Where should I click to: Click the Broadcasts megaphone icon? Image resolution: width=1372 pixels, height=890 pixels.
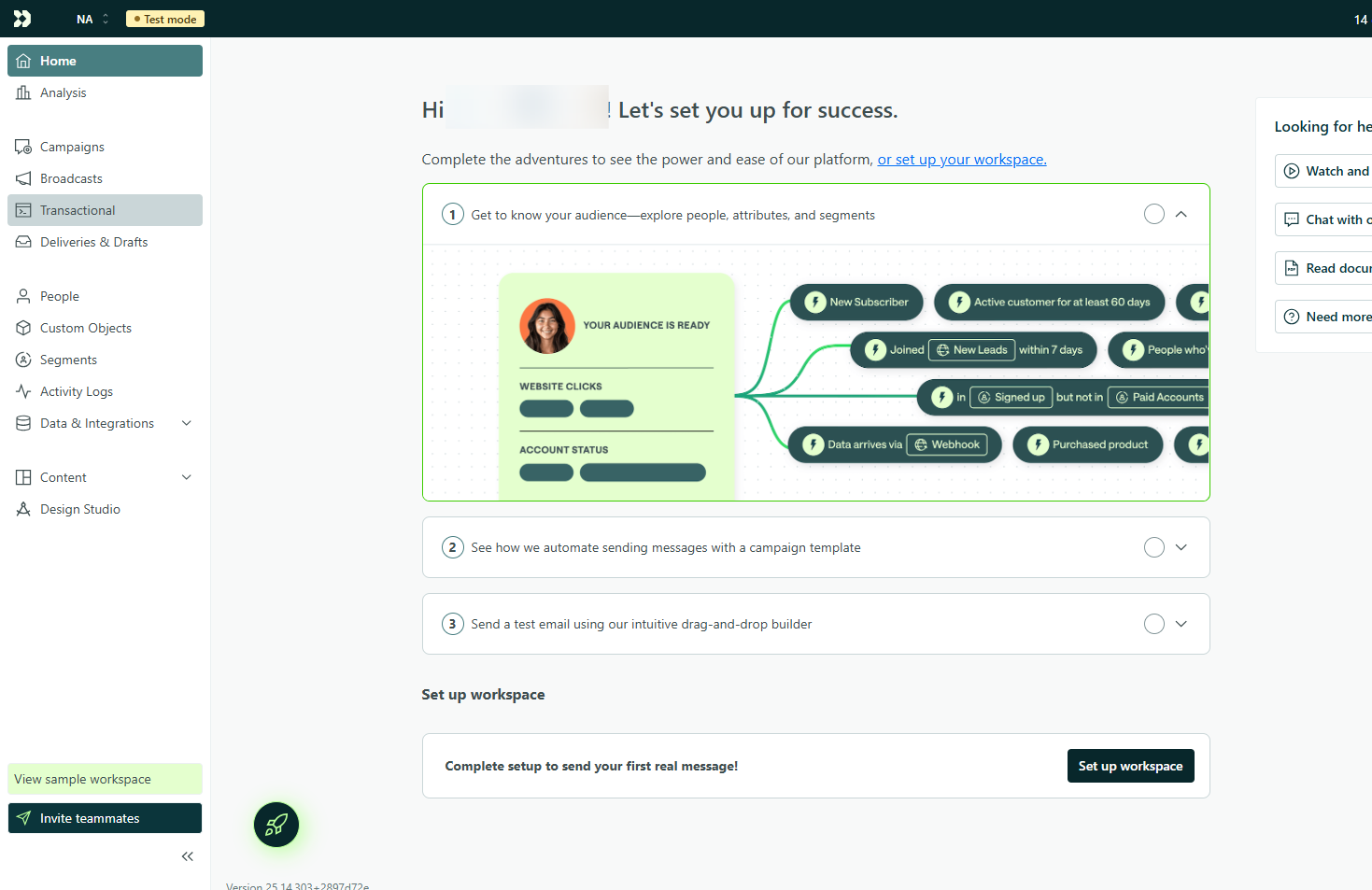click(23, 178)
